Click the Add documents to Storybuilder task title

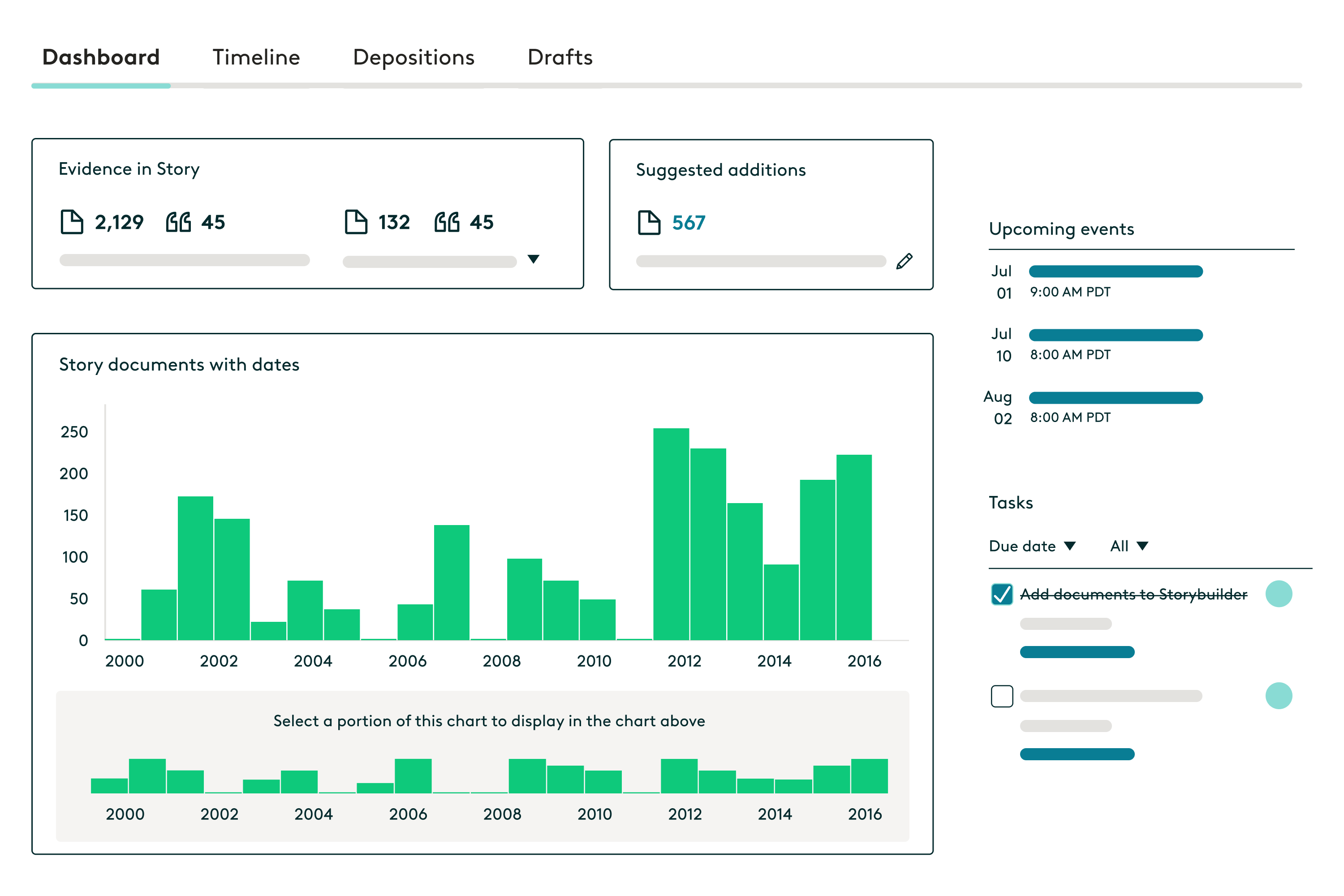point(1134,594)
